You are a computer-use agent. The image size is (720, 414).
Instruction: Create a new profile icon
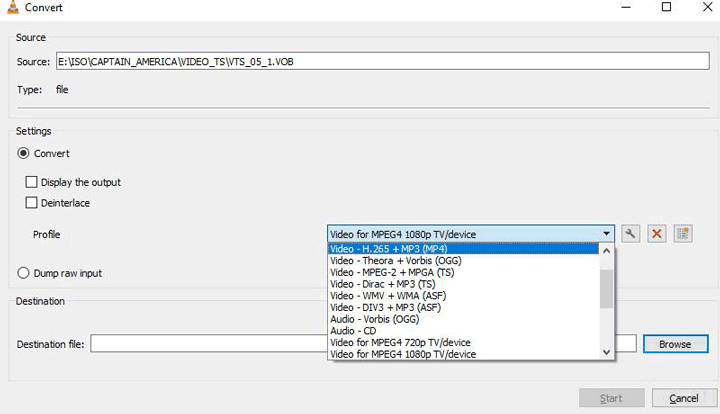(x=683, y=234)
